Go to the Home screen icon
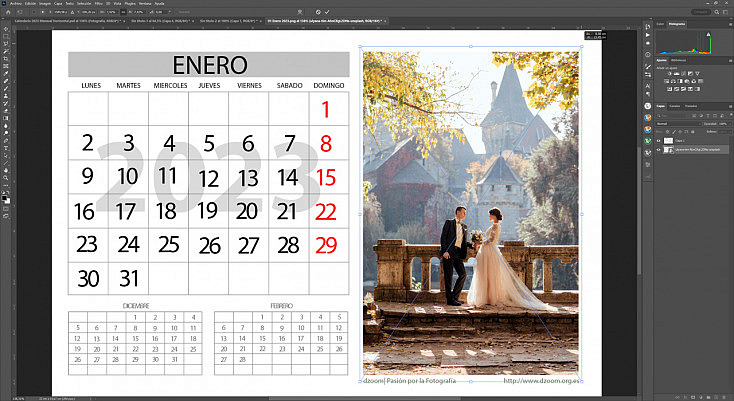This screenshot has width=734, height=401. click(8, 12)
